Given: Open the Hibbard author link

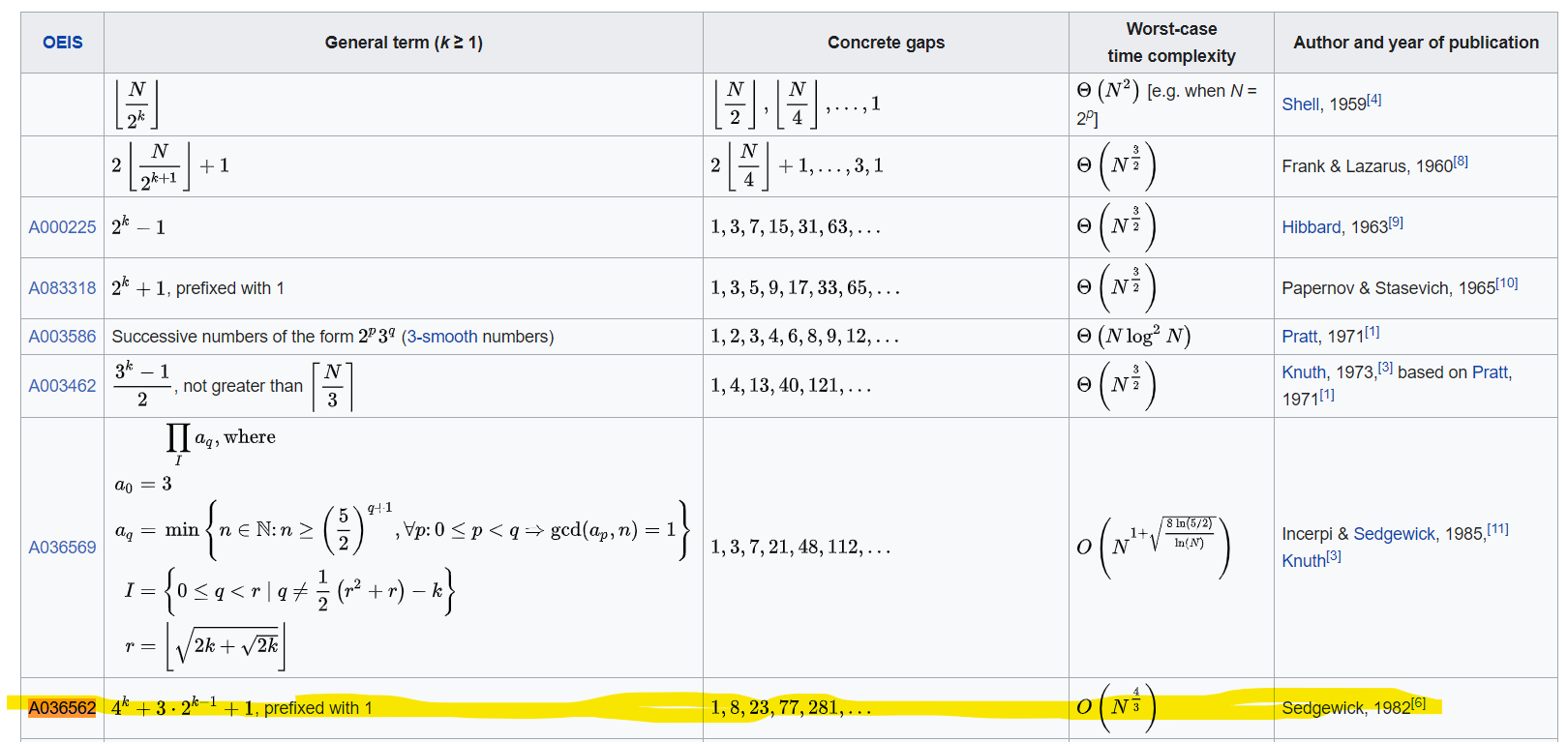Looking at the screenshot, I should [1312, 227].
